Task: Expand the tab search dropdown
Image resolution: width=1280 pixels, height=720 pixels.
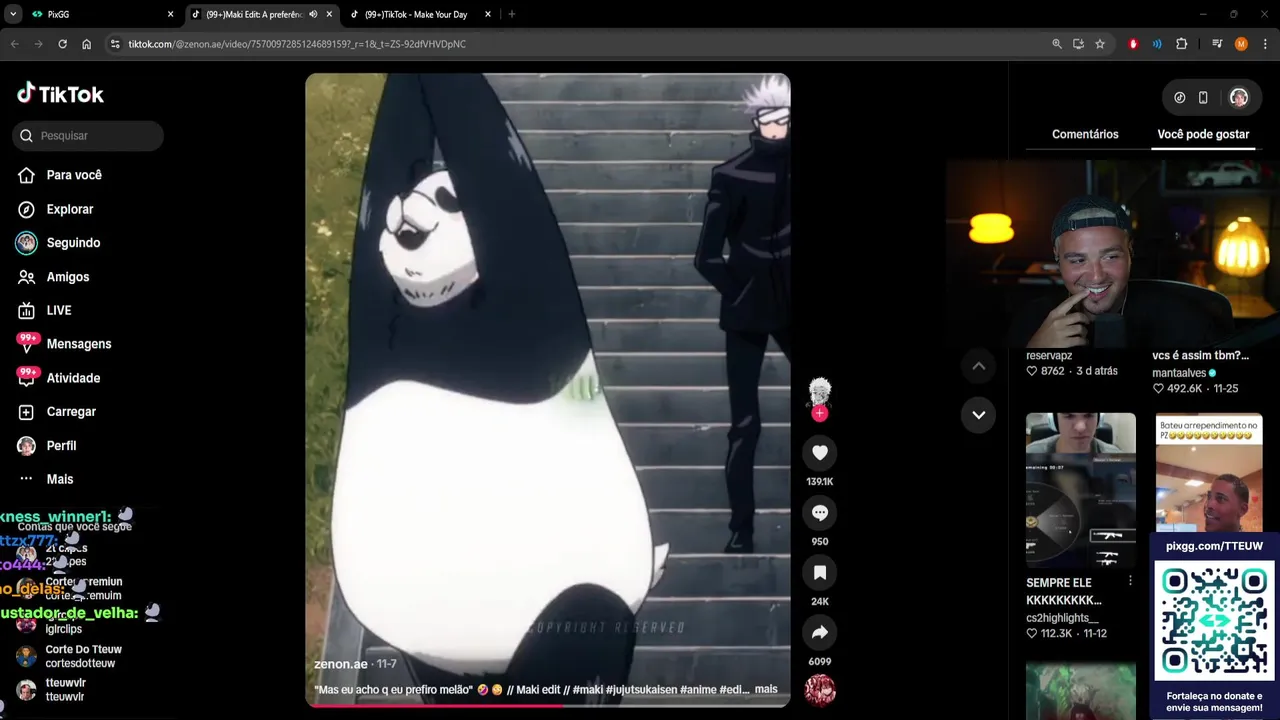Action: (x=13, y=14)
